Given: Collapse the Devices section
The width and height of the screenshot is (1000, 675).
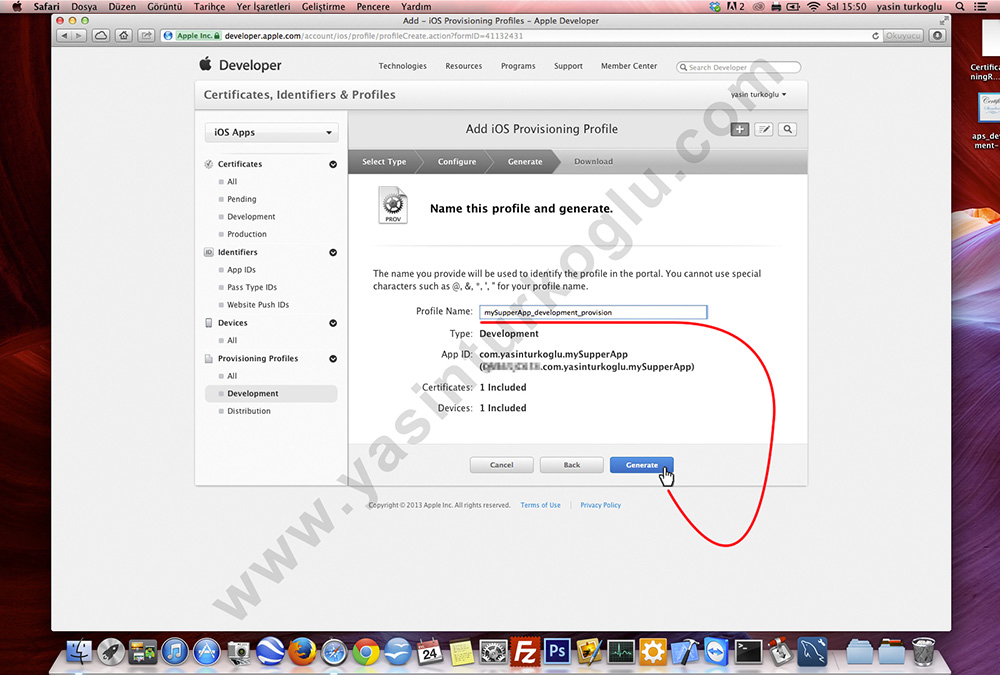Looking at the screenshot, I should click(333, 323).
